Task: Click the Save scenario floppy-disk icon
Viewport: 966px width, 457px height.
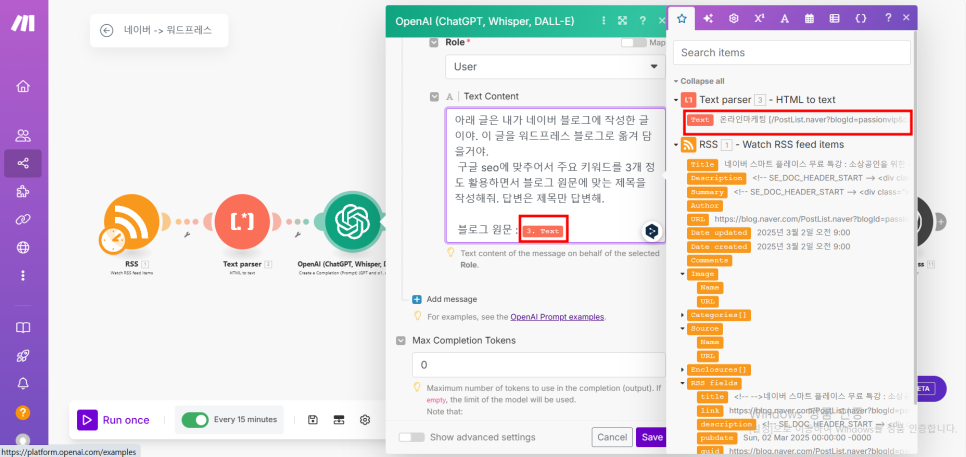Action: pyautogui.click(x=312, y=419)
